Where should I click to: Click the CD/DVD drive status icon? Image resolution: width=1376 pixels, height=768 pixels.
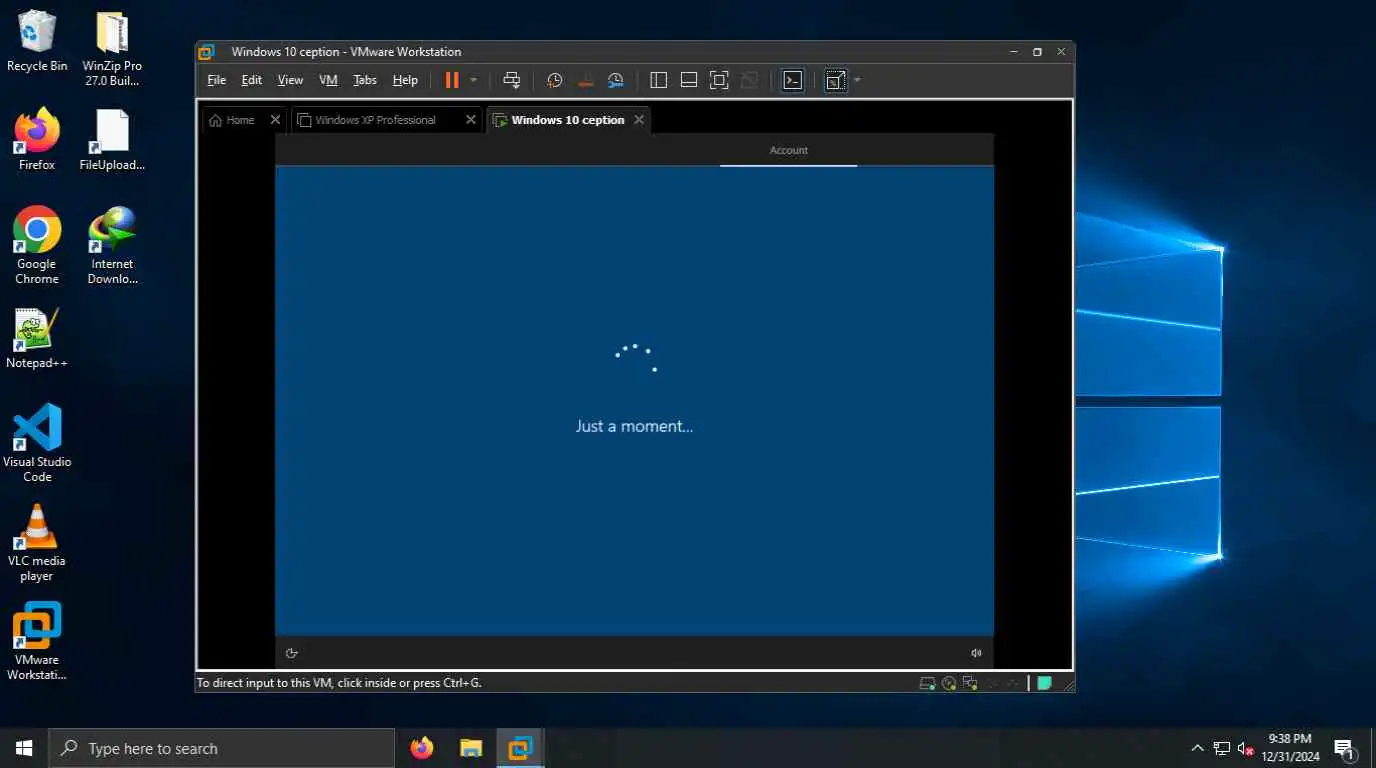pyautogui.click(x=949, y=683)
